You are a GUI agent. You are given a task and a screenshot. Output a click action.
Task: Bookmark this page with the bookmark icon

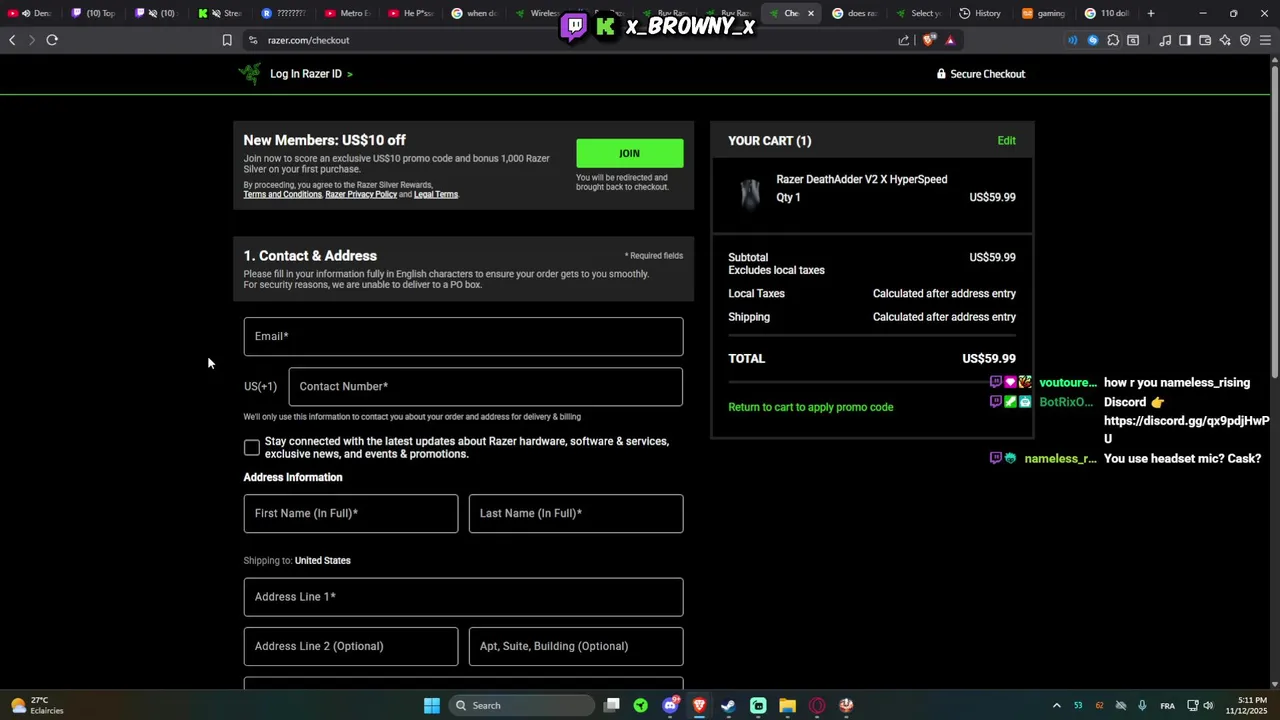point(227,40)
